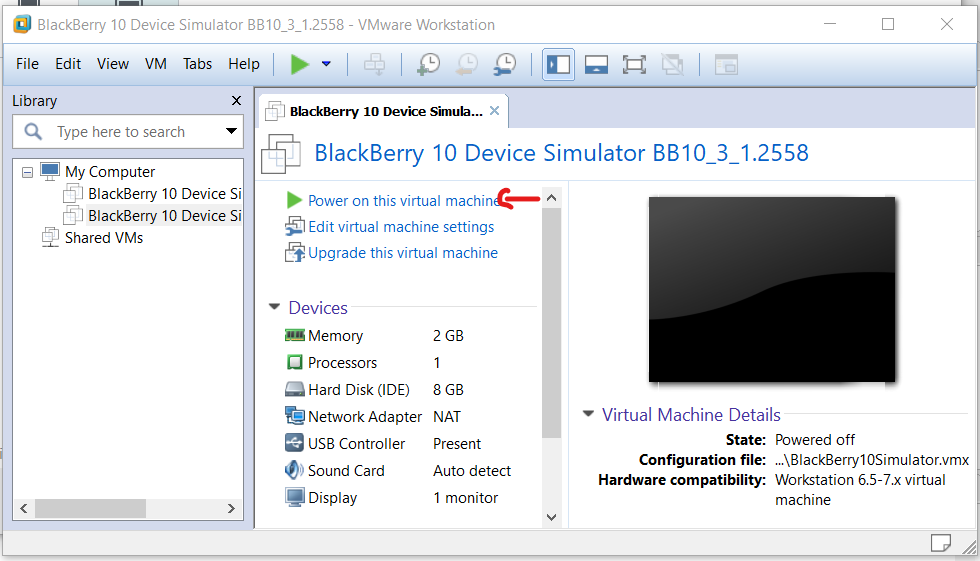Click the black virtual machine preview thumbnail
Screen dimensions: 980x561
772,289
